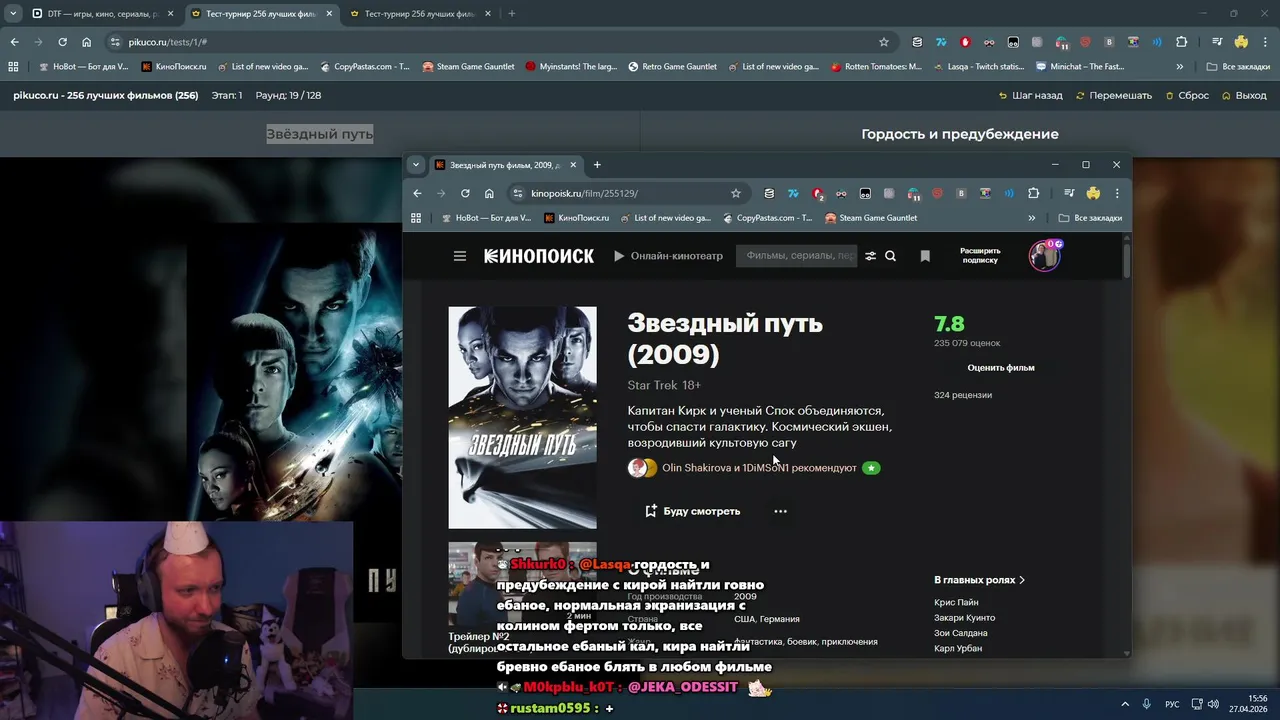Open the Kinopoisk hamburger menu
Image resolution: width=1280 pixels, height=720 pixels.
tap(460, 256)
